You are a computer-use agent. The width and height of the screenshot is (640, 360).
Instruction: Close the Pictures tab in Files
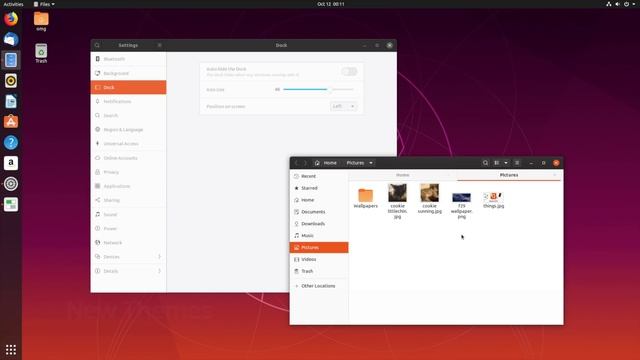click(x=555, y=175)
